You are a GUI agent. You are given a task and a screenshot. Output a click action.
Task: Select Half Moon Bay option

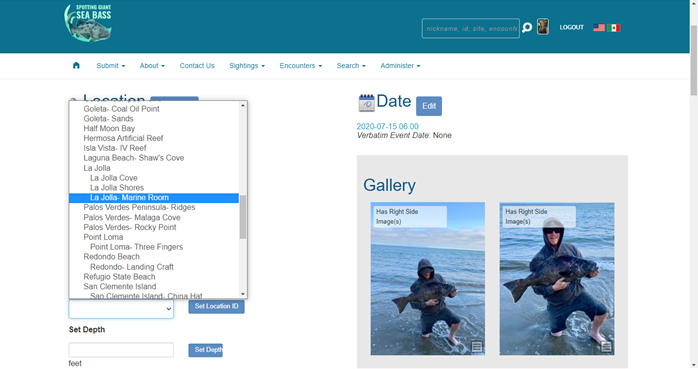[x=109, y=128]
